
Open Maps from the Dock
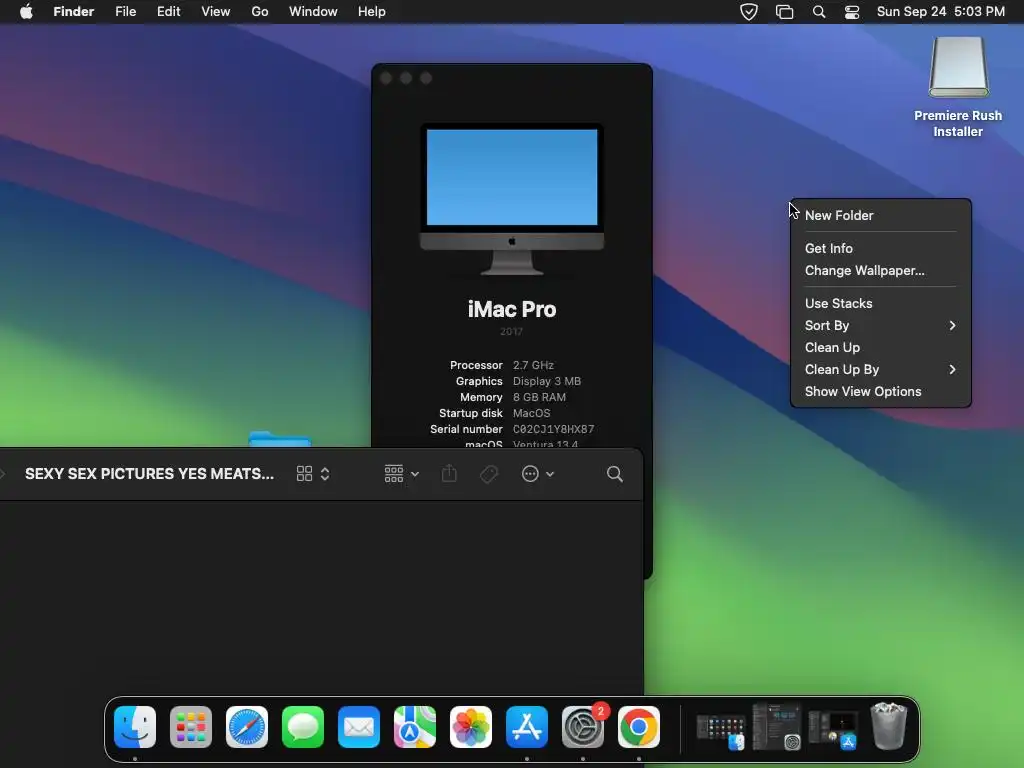[x=415, y=727]
